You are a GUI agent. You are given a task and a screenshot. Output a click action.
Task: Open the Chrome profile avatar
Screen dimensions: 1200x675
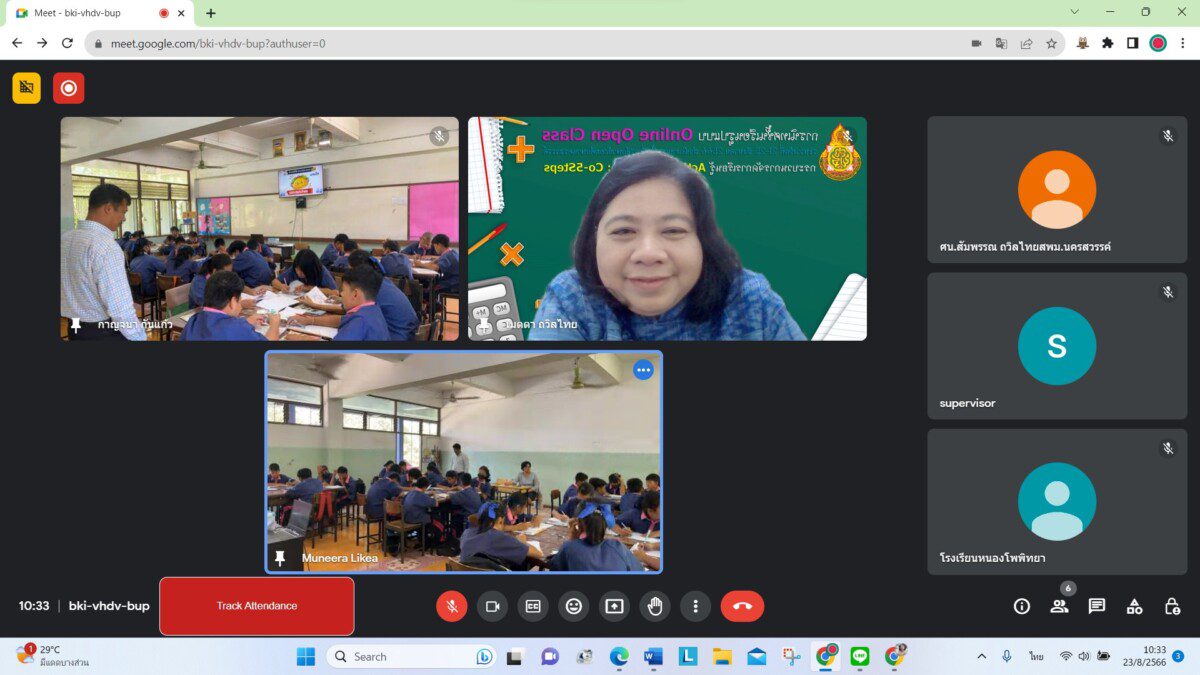[x=1158, y=43]
